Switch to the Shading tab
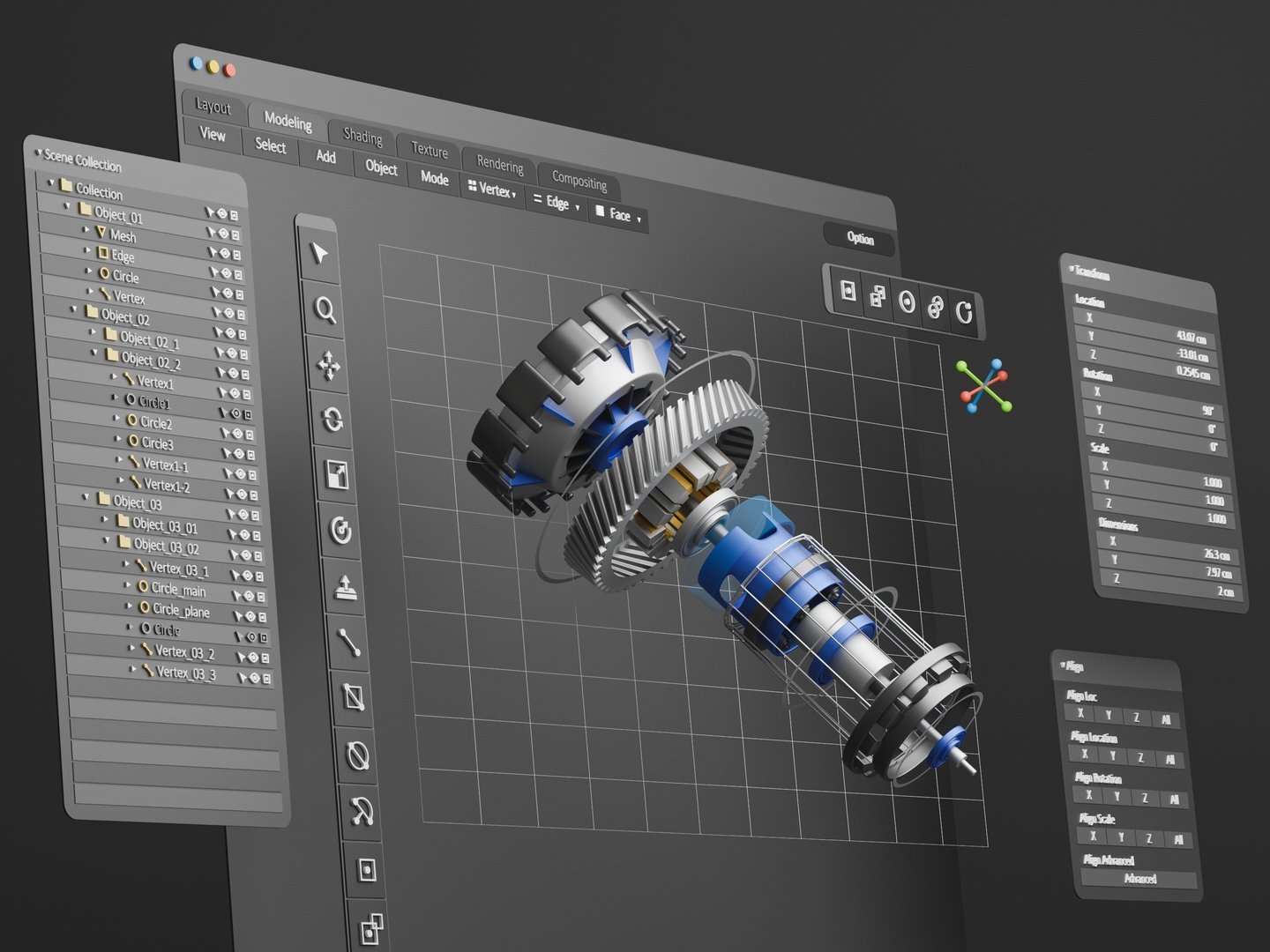This screenshot has width=1270, height=952. (362, 137)
